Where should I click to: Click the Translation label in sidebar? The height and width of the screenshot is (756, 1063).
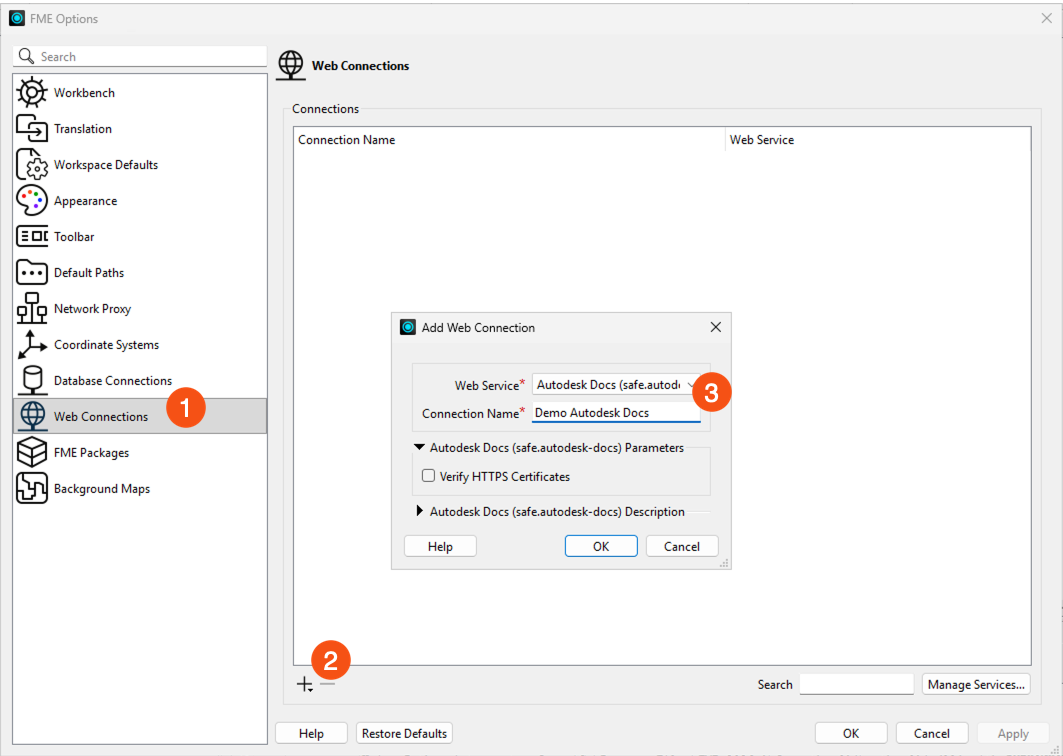(83, 129)
